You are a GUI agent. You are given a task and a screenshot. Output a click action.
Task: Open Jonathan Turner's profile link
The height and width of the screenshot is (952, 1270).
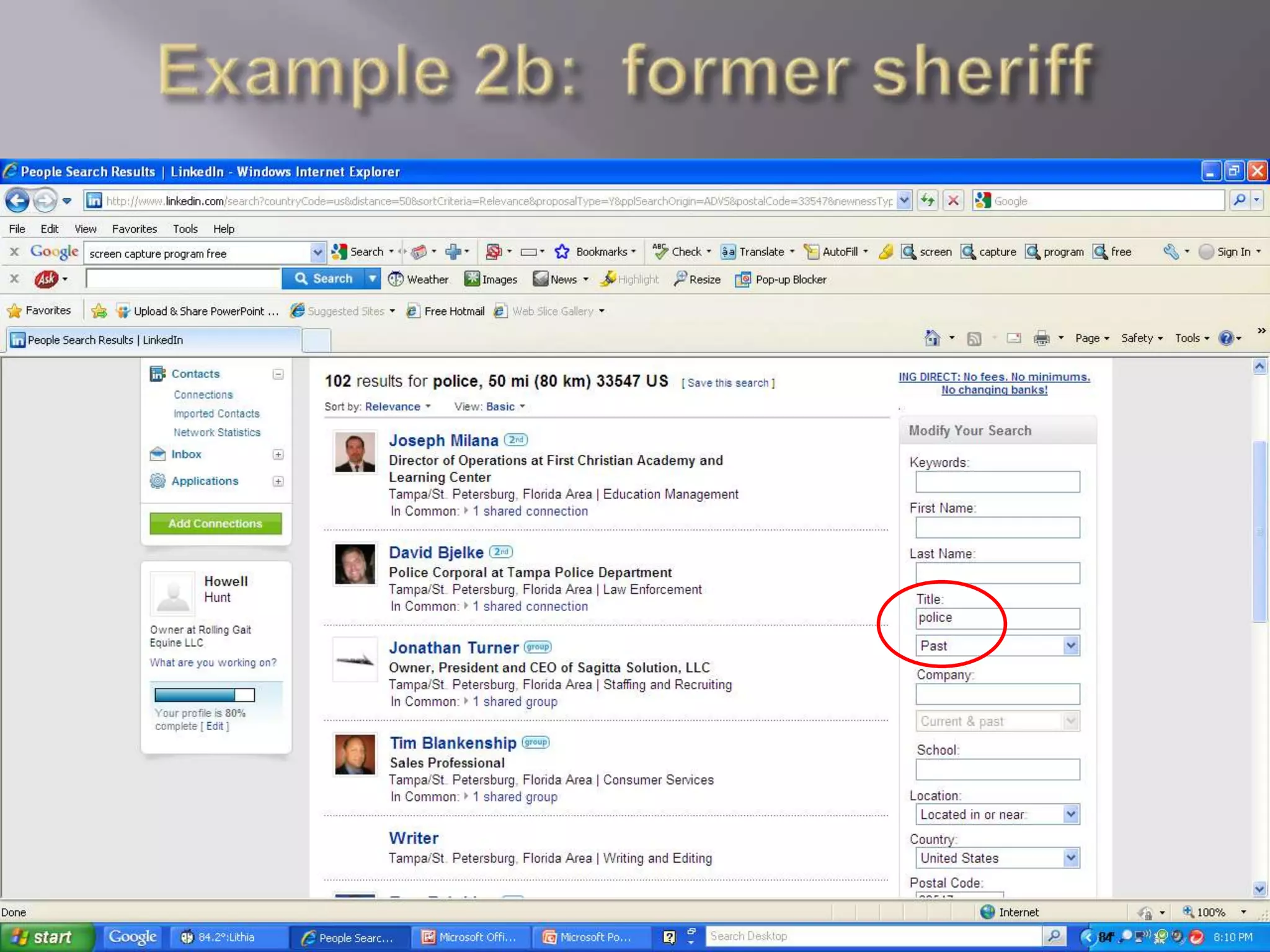pyautogui.click(x=453, y=648)
